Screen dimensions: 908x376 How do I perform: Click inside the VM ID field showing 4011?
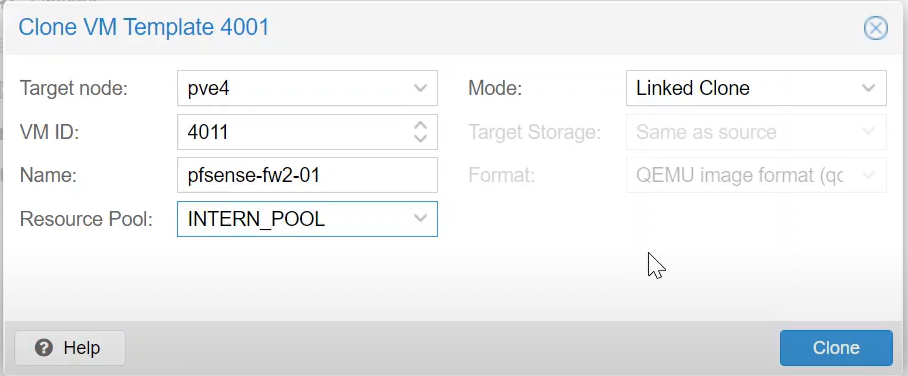[294, 132]
